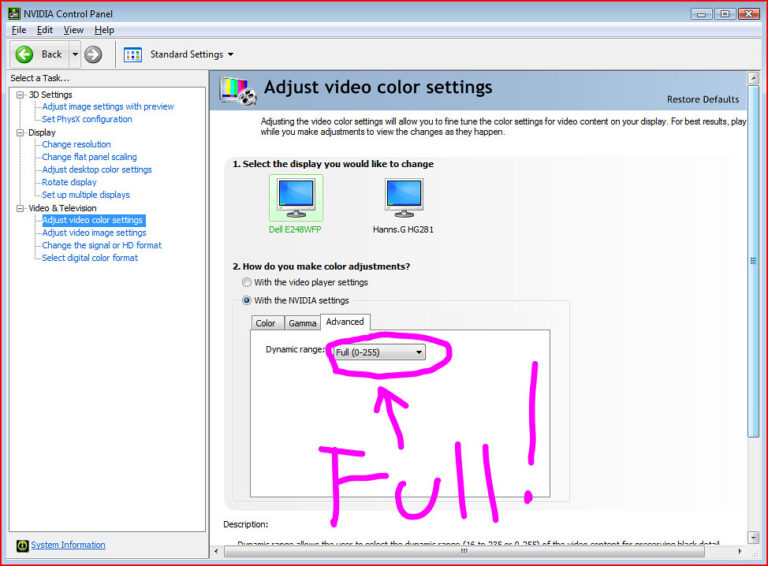
Task: Choose With the NVIDIA settings radio
Action: tap(247, 301)
